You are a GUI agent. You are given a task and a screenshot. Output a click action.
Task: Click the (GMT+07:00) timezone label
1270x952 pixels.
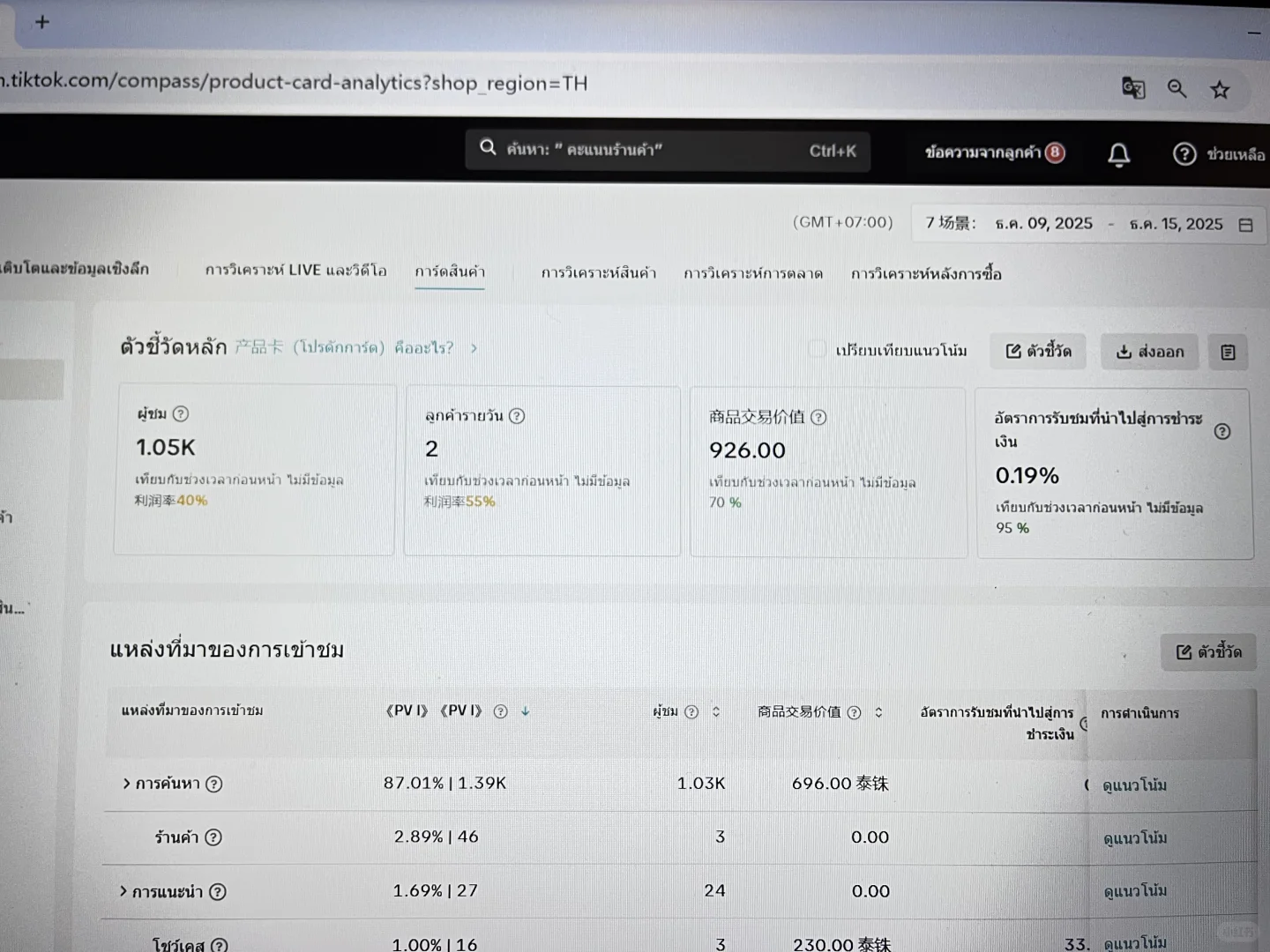(x=843, y=222)
